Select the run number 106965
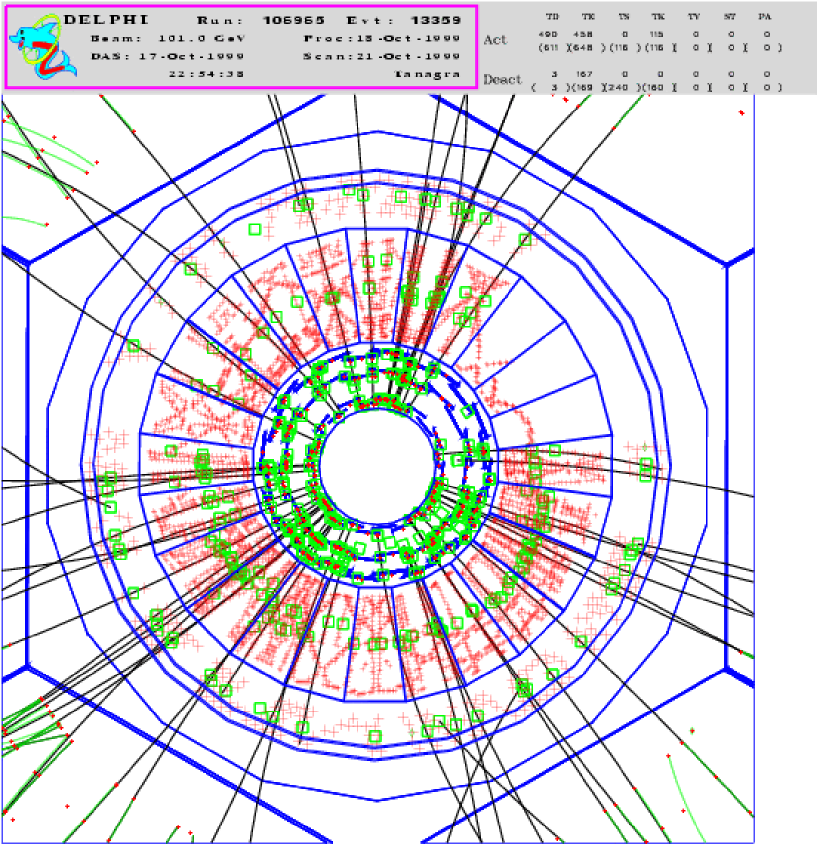Screen dimensions: 817x844 pyautogui.click(x=292, y=19)
